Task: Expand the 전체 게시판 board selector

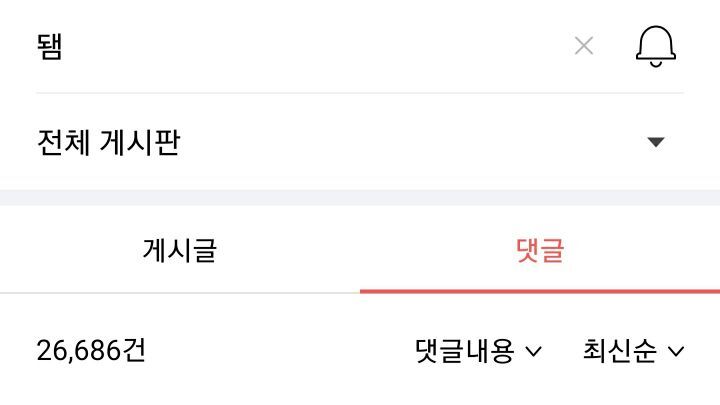Action: [x=360, y=142]
